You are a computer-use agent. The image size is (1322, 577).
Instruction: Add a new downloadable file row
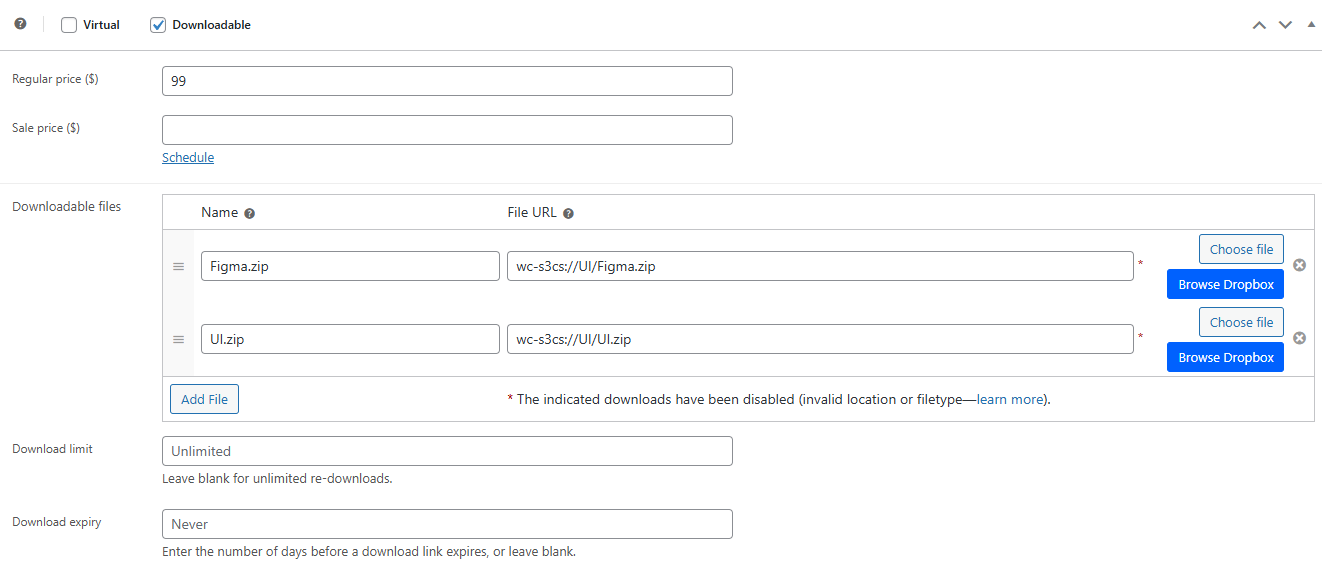(x=204, y=399)
